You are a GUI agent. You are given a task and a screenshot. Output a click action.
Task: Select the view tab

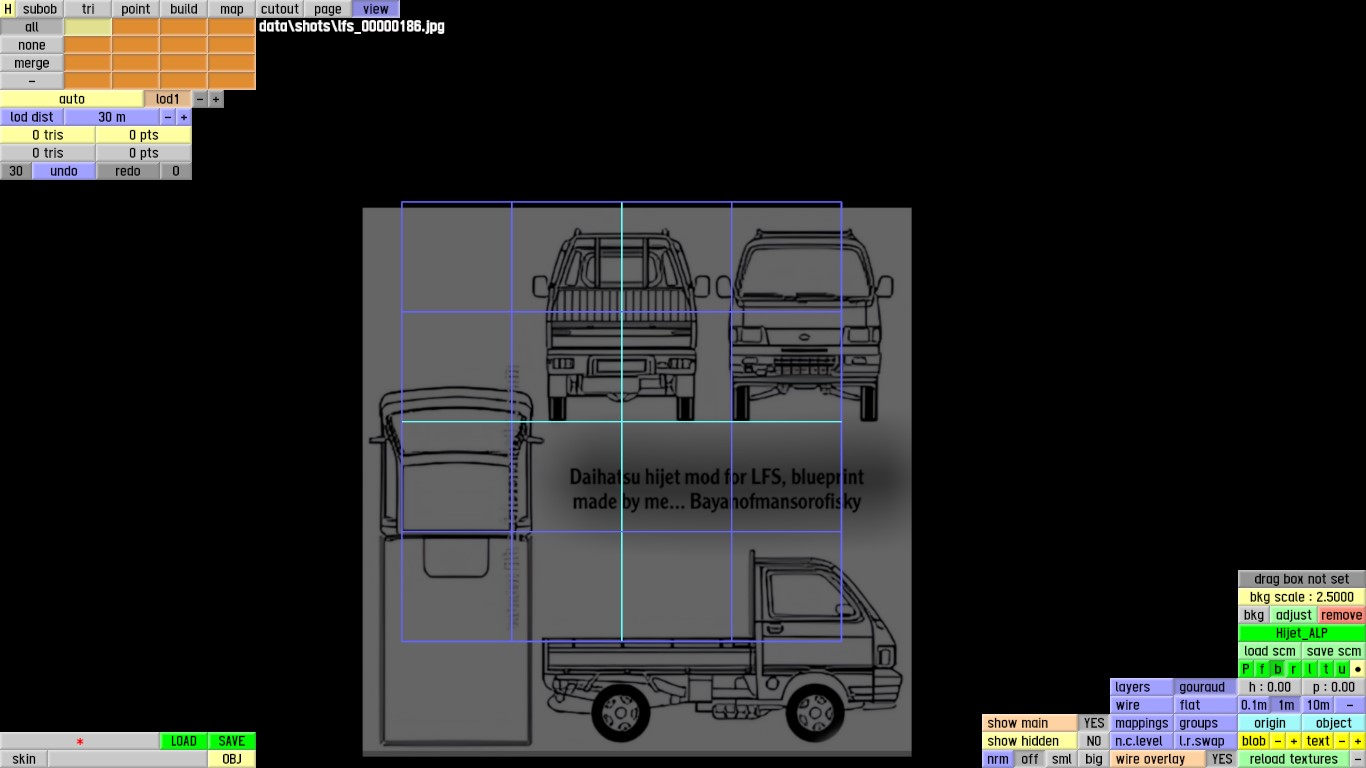coord(376,9)
